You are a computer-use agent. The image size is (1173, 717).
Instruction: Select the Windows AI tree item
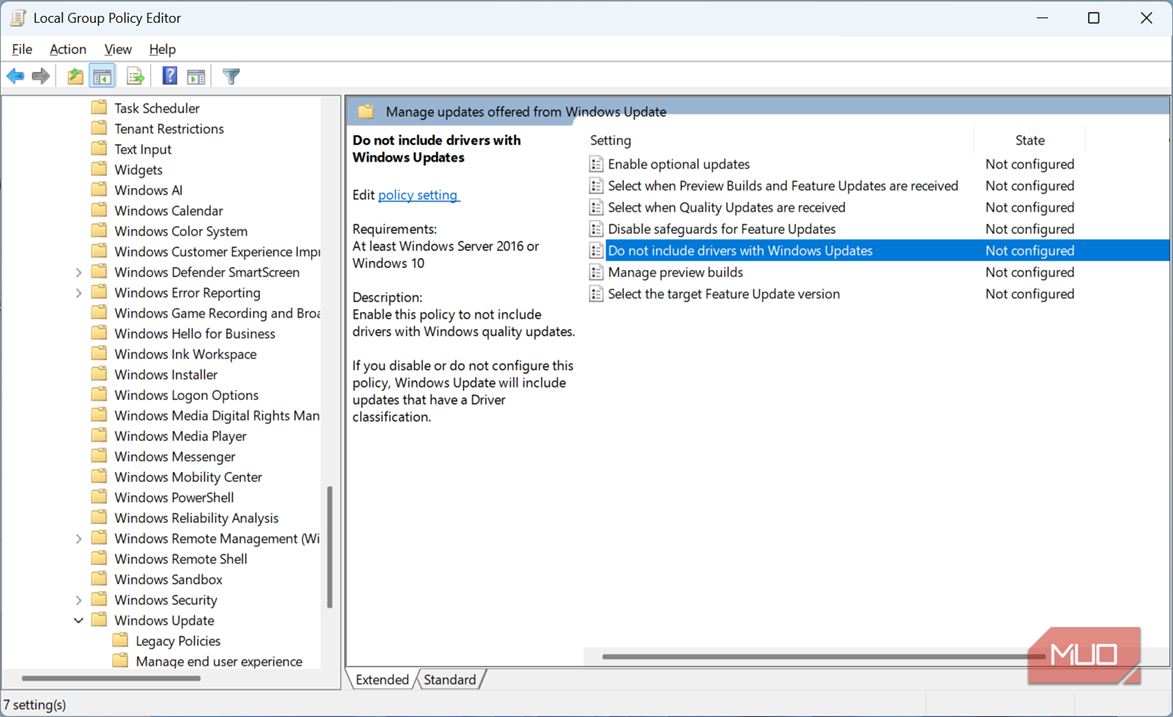(148, 190)
